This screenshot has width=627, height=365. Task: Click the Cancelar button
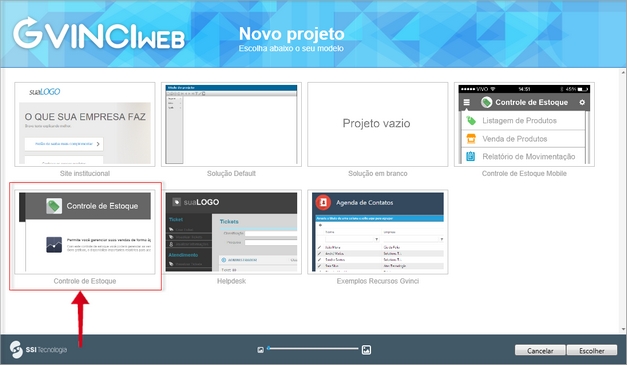point(540,351)
